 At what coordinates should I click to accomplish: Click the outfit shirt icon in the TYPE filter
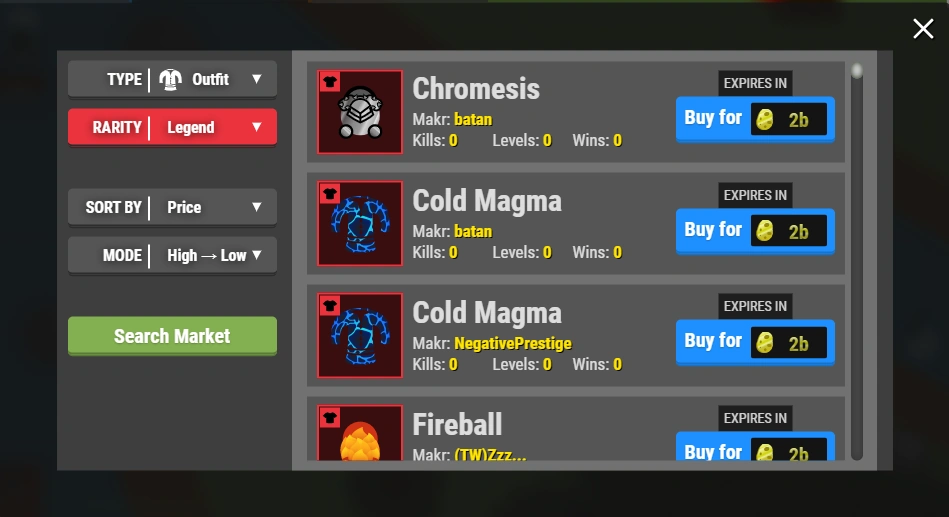click(170, 79)
